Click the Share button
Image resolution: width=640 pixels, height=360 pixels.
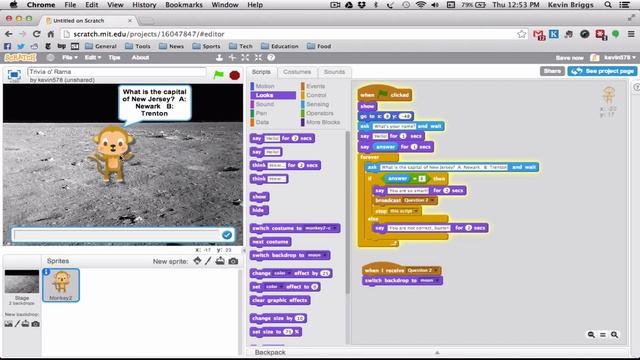(x=552, y=71)
